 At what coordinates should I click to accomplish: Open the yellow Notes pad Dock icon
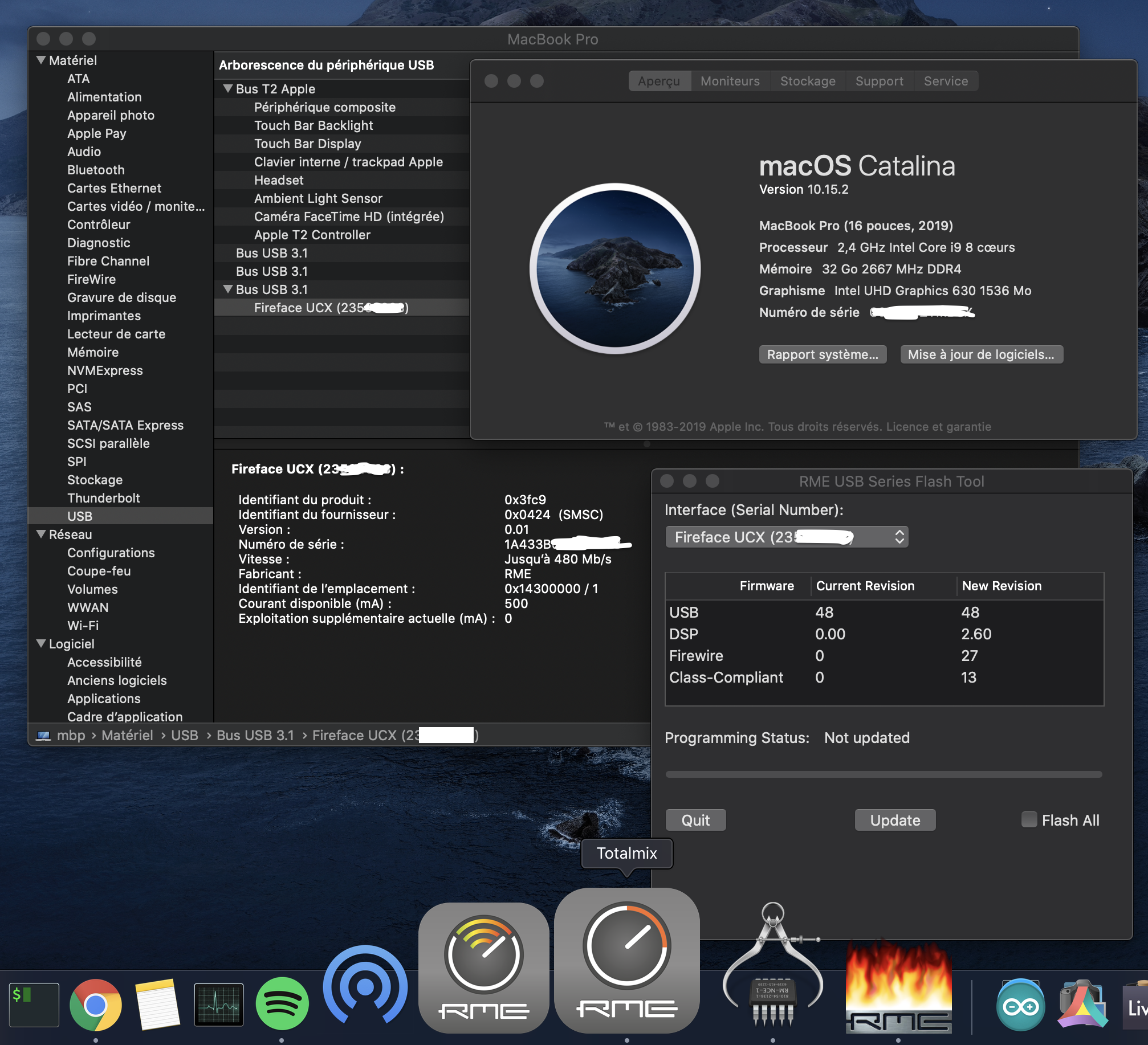tap(157, 1005)
